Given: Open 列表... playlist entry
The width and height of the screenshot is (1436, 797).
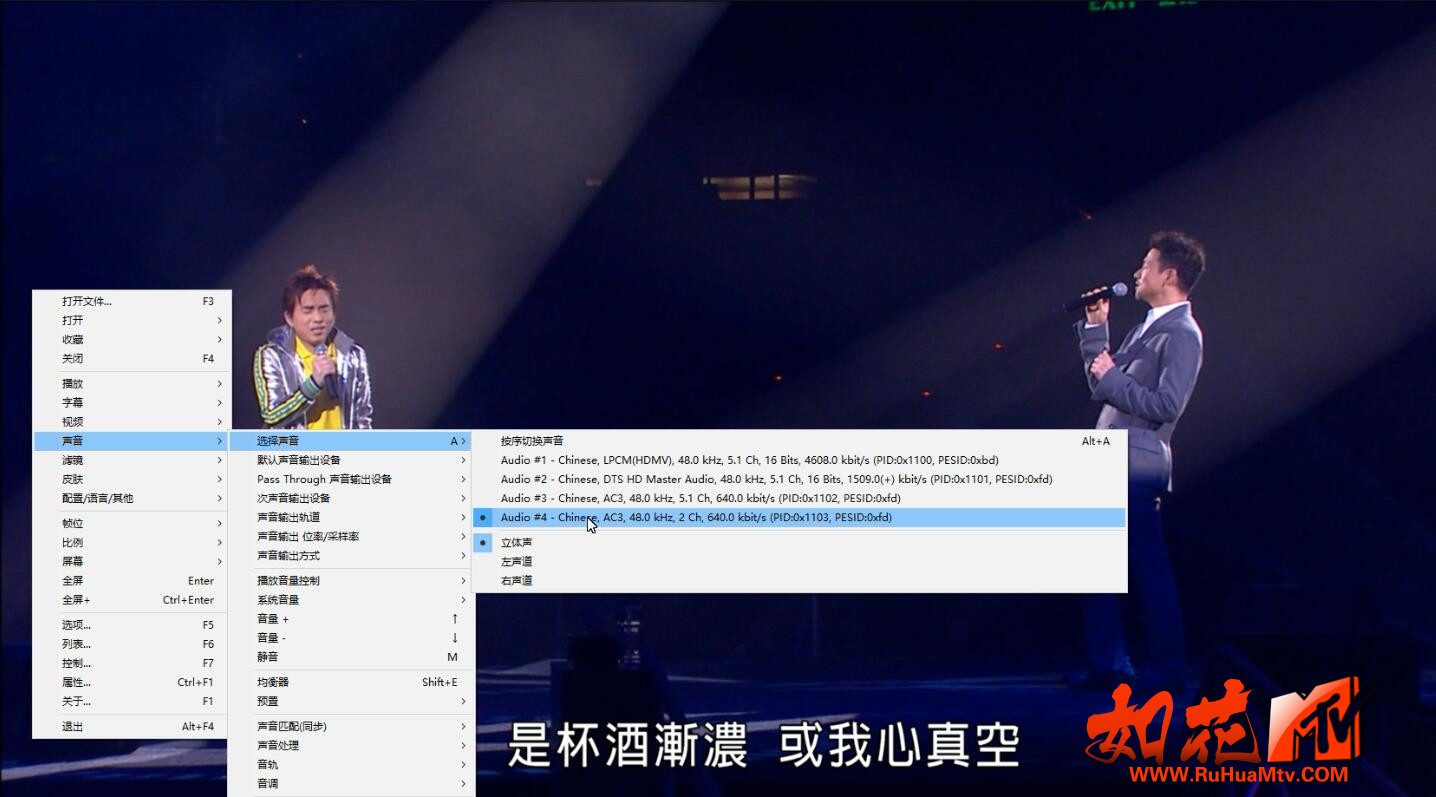Looking at the screenshot, I should (x=131, y=644).
